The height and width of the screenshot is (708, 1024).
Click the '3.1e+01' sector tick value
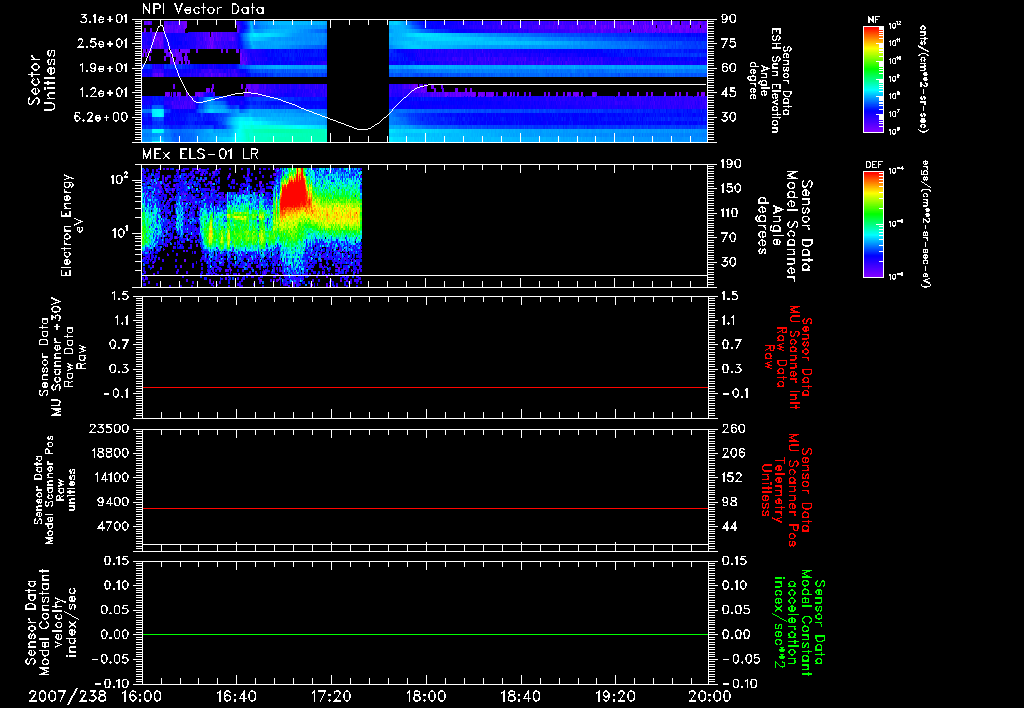click(x=104, y=19)
